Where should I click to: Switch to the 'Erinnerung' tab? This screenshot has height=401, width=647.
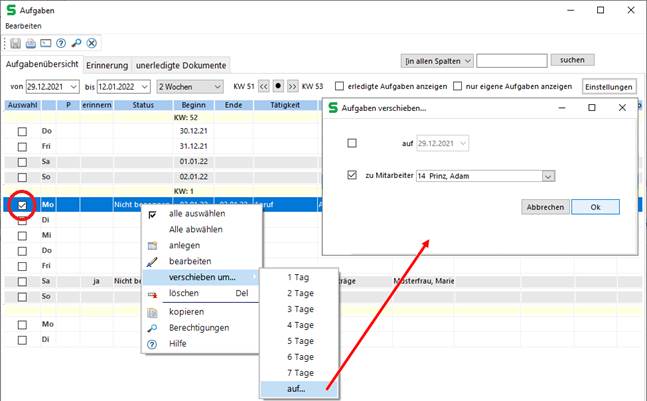coord(107,65)
